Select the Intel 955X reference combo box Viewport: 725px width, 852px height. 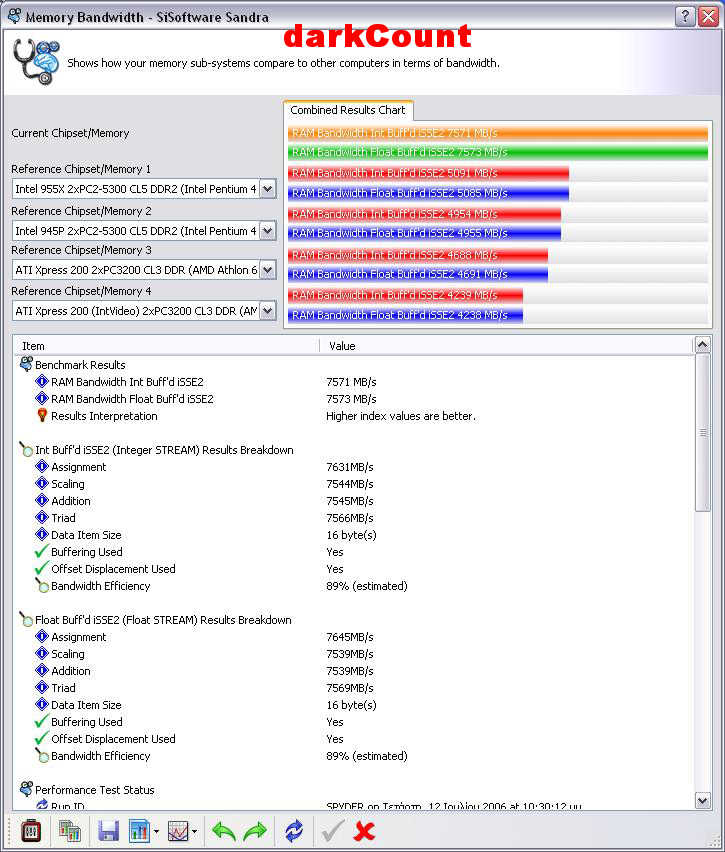[x=144, y=189]
